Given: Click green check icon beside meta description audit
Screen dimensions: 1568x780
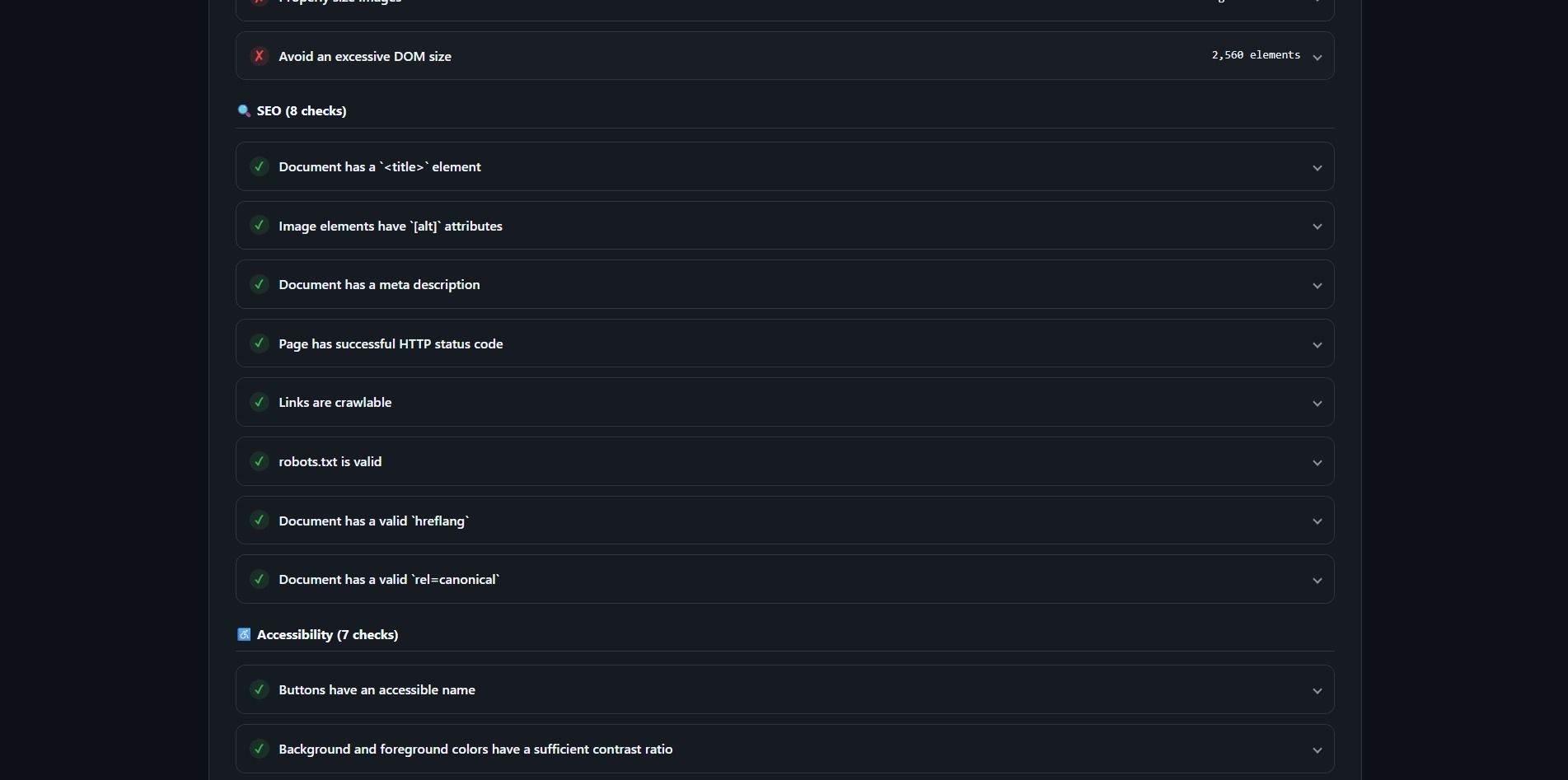Looking at the screenshot, I should 259,284.
